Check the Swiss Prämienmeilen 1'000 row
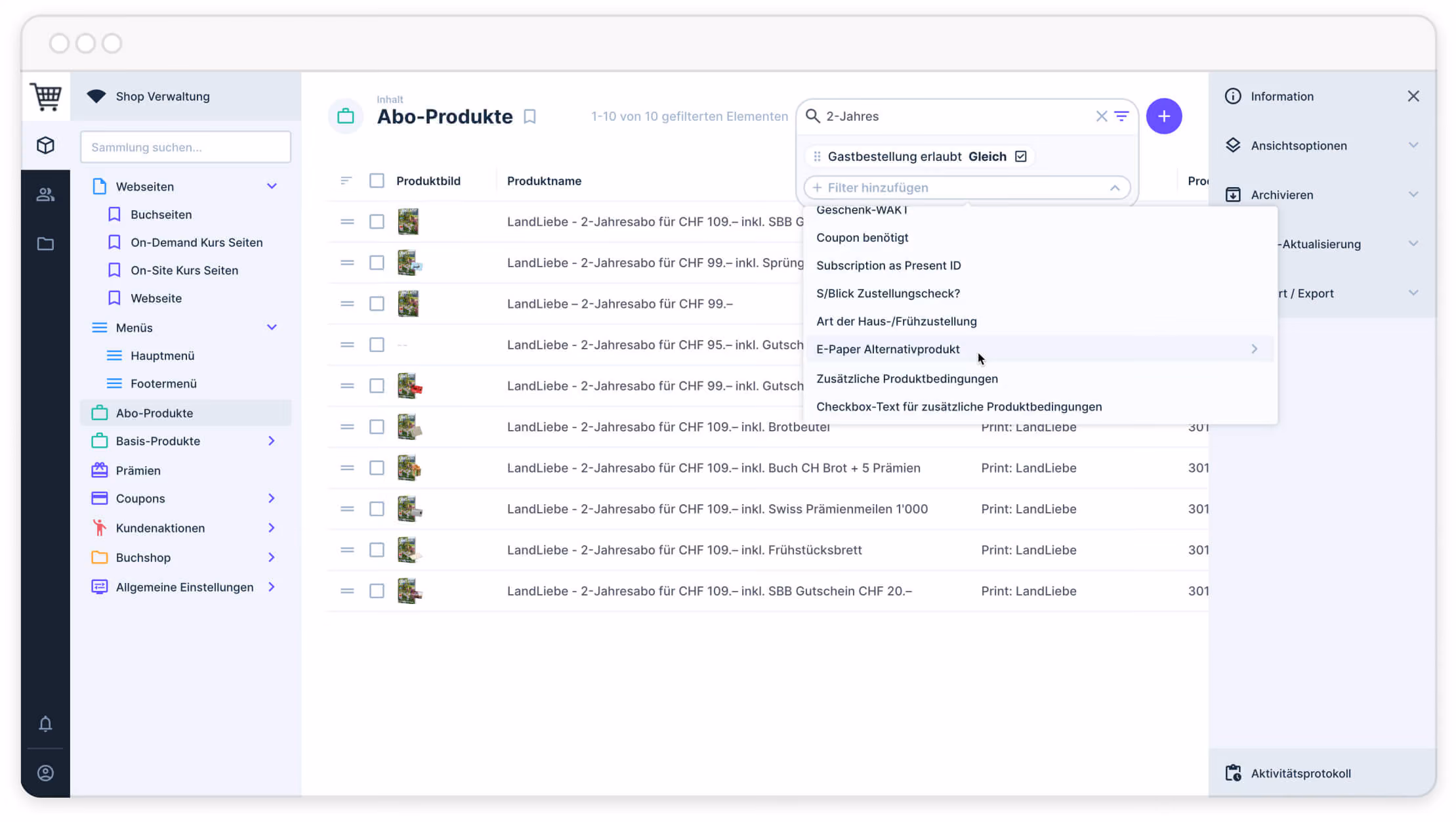Viewport: 1456px width, 822px height. 377,509
